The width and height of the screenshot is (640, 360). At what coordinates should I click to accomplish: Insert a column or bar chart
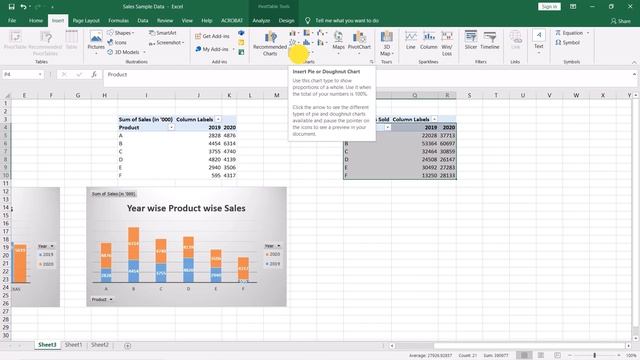(x=294, y=33)
